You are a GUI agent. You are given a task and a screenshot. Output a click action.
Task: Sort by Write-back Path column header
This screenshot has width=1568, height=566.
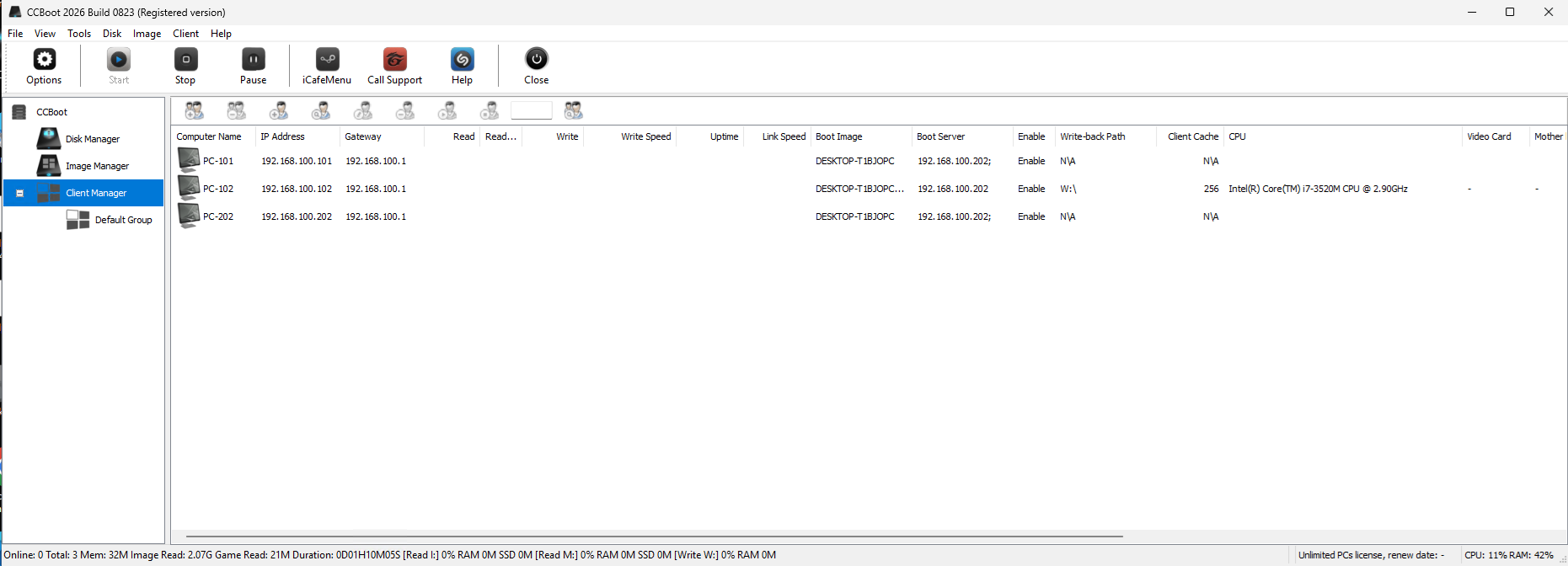click(x=1105, y=136)
